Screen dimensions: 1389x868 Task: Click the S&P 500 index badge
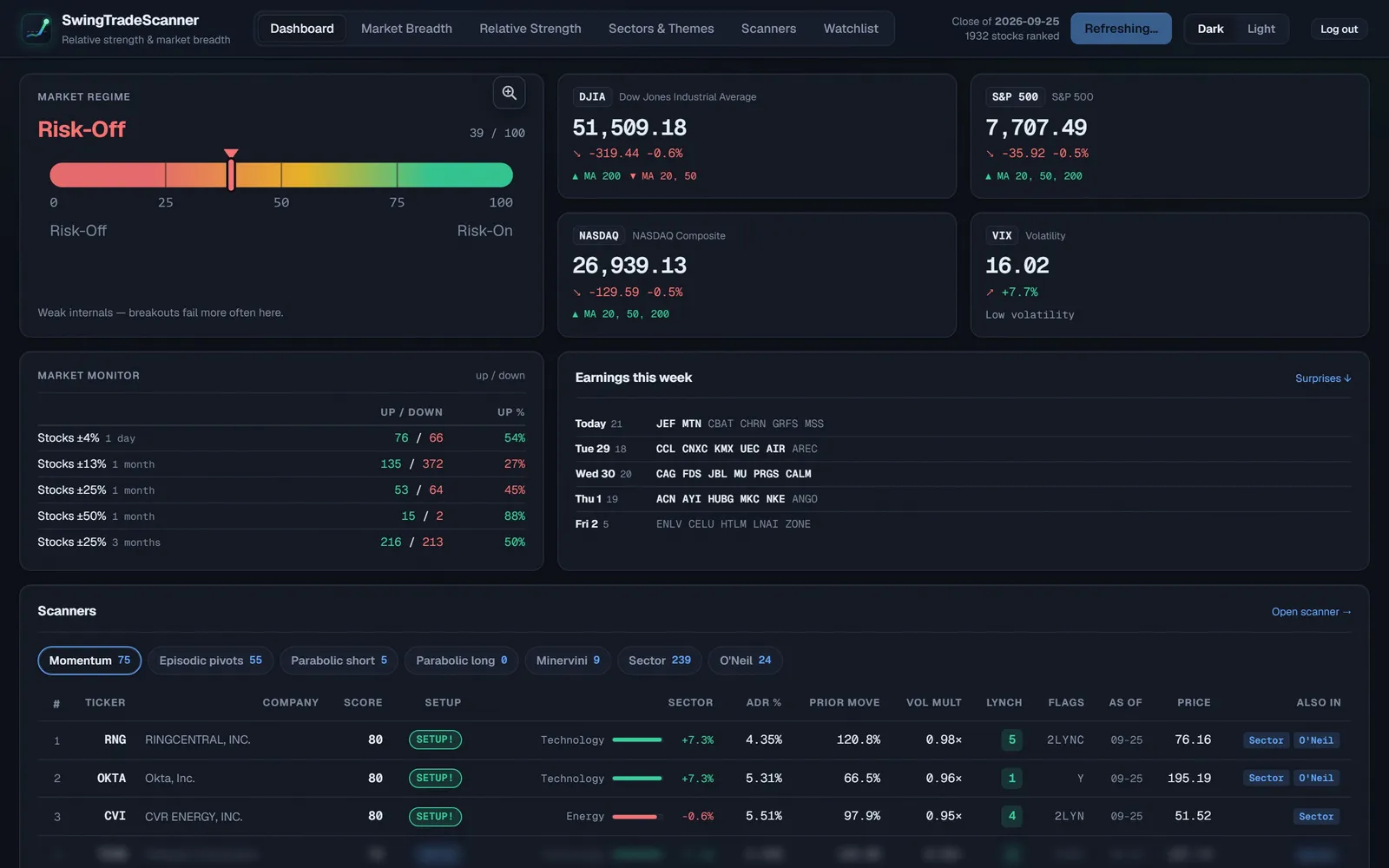(x=1015, y=97)
